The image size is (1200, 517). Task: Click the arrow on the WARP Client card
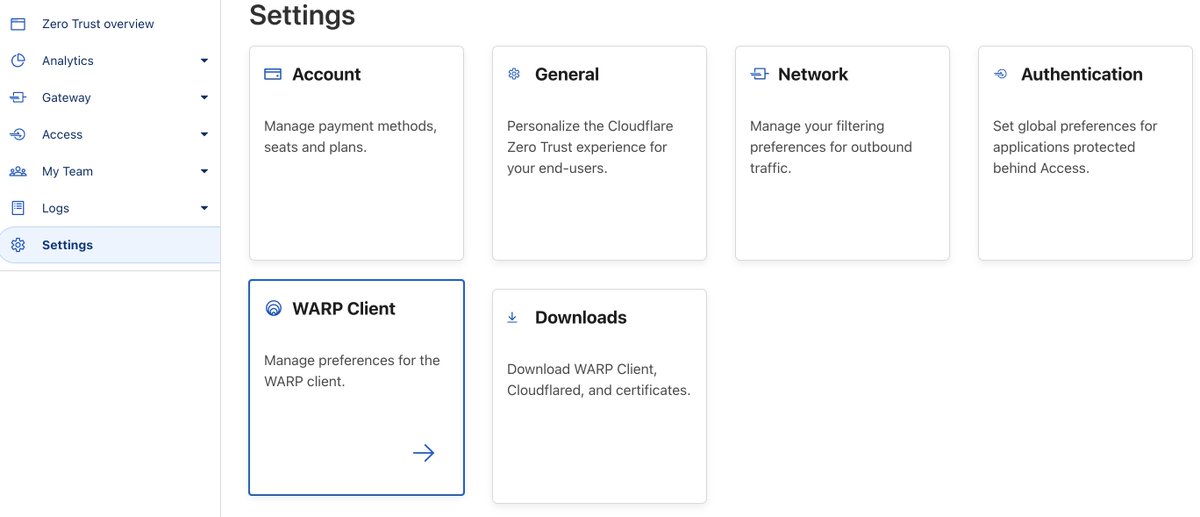point(424,453)
